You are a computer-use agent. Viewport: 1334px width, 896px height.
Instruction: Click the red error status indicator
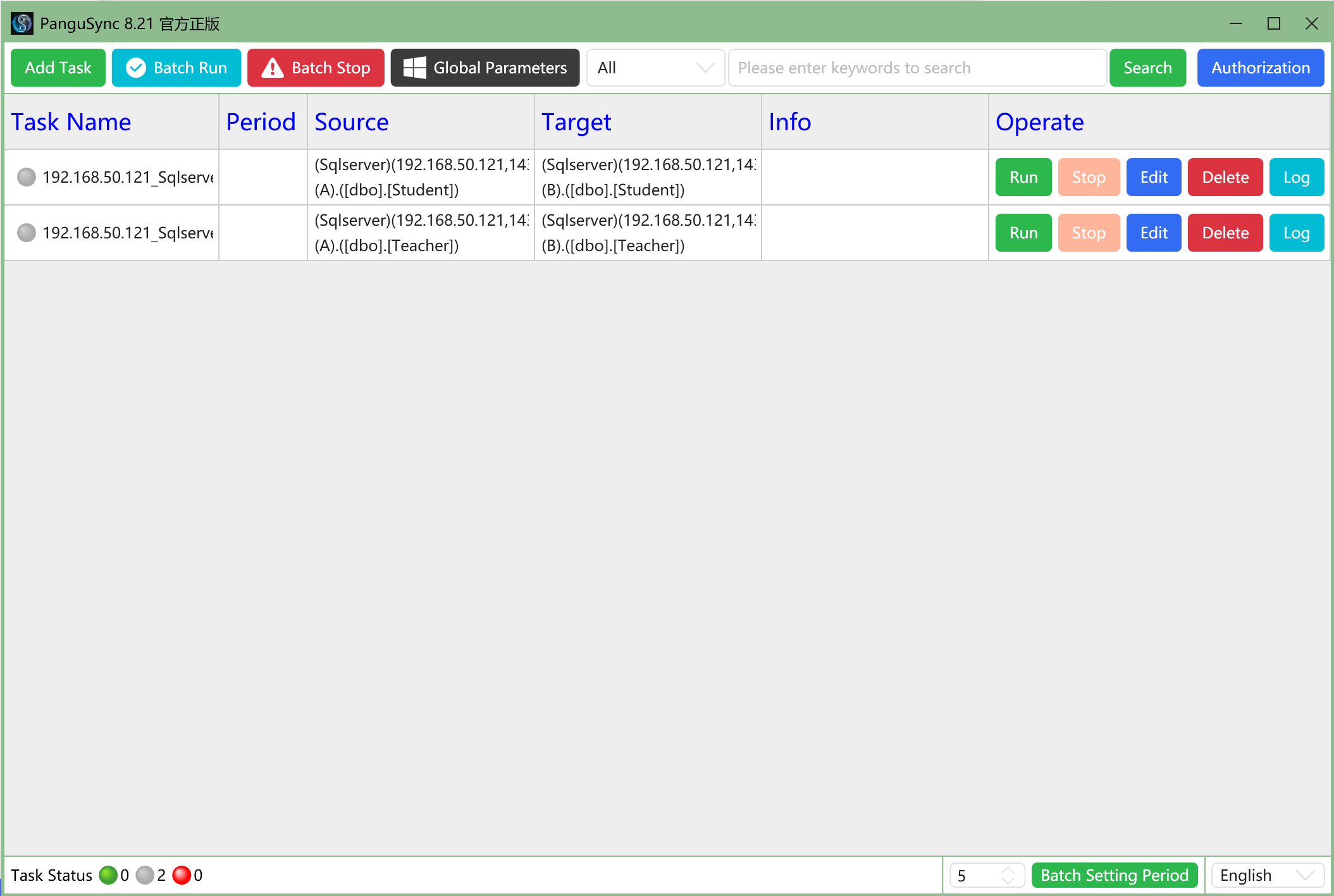[x=182, y=875]
